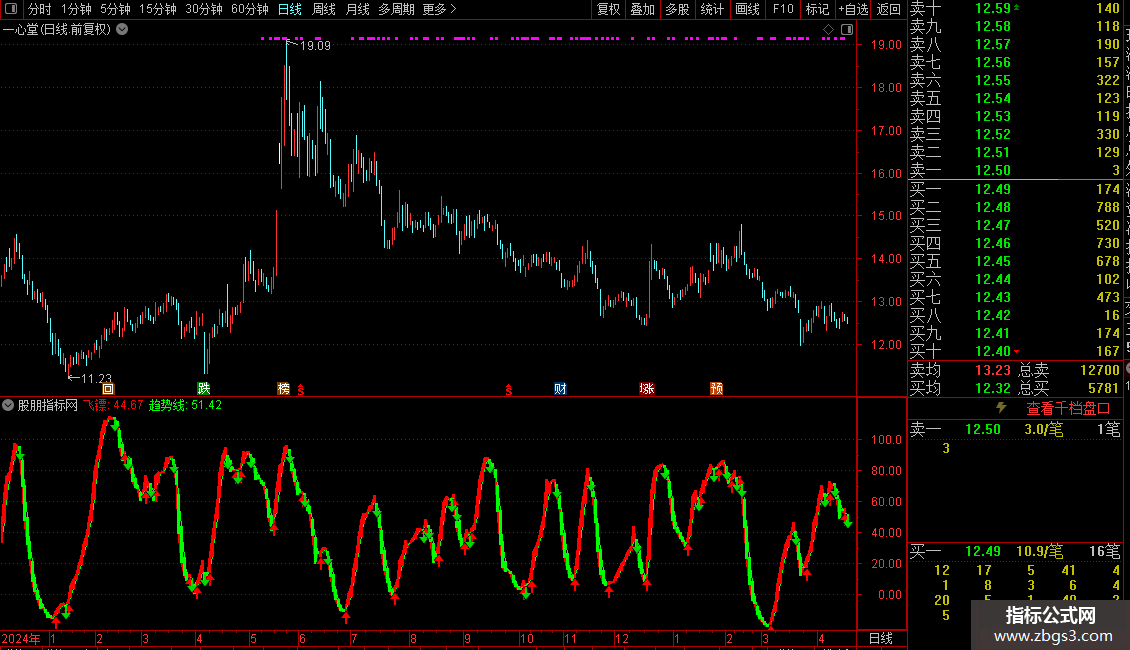The image size is (1130, 650).
Task: Add stock with +自选 button
Action: pos(853,9)
